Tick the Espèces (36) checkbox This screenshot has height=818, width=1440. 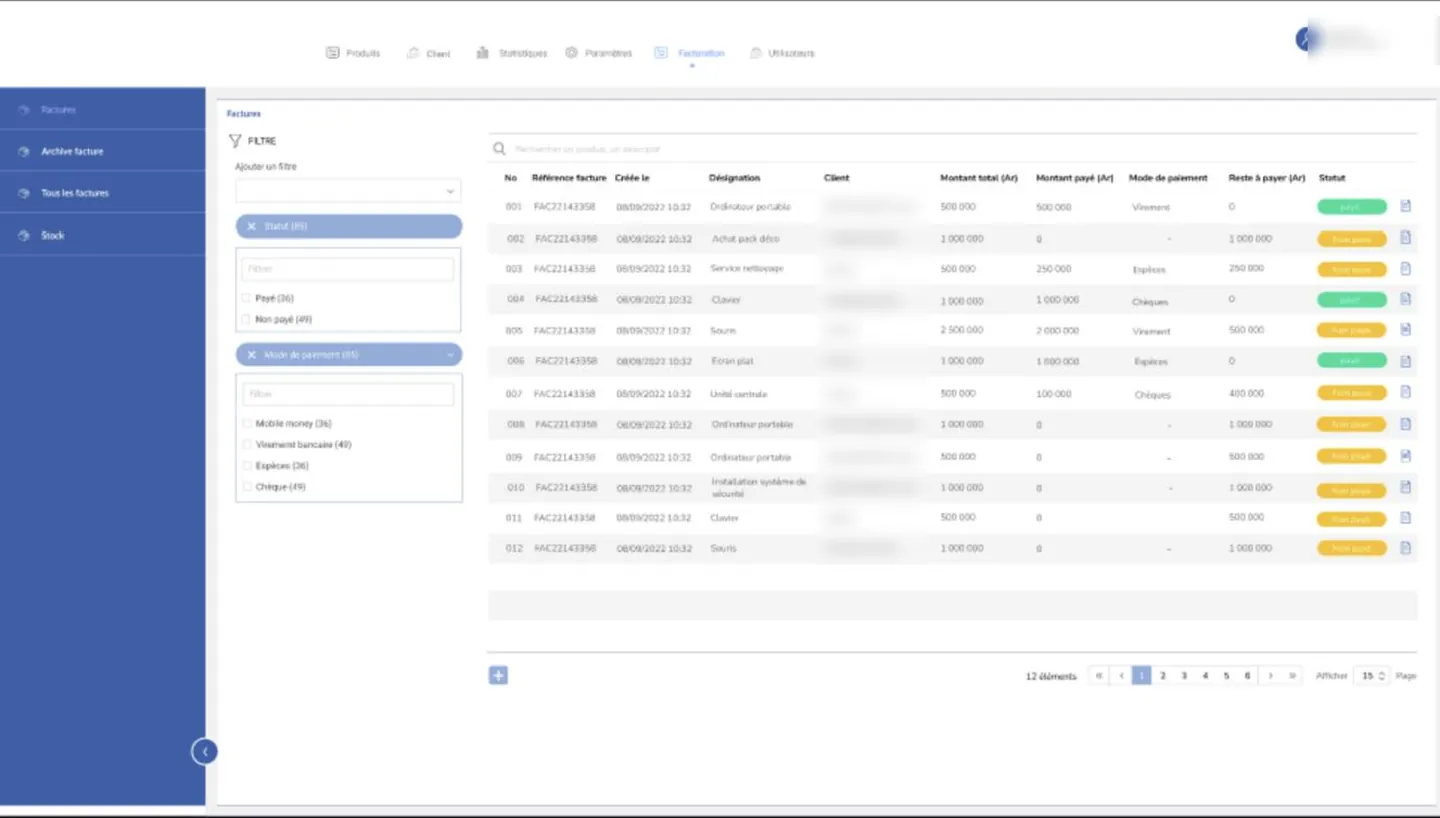(x=246, y=466)
